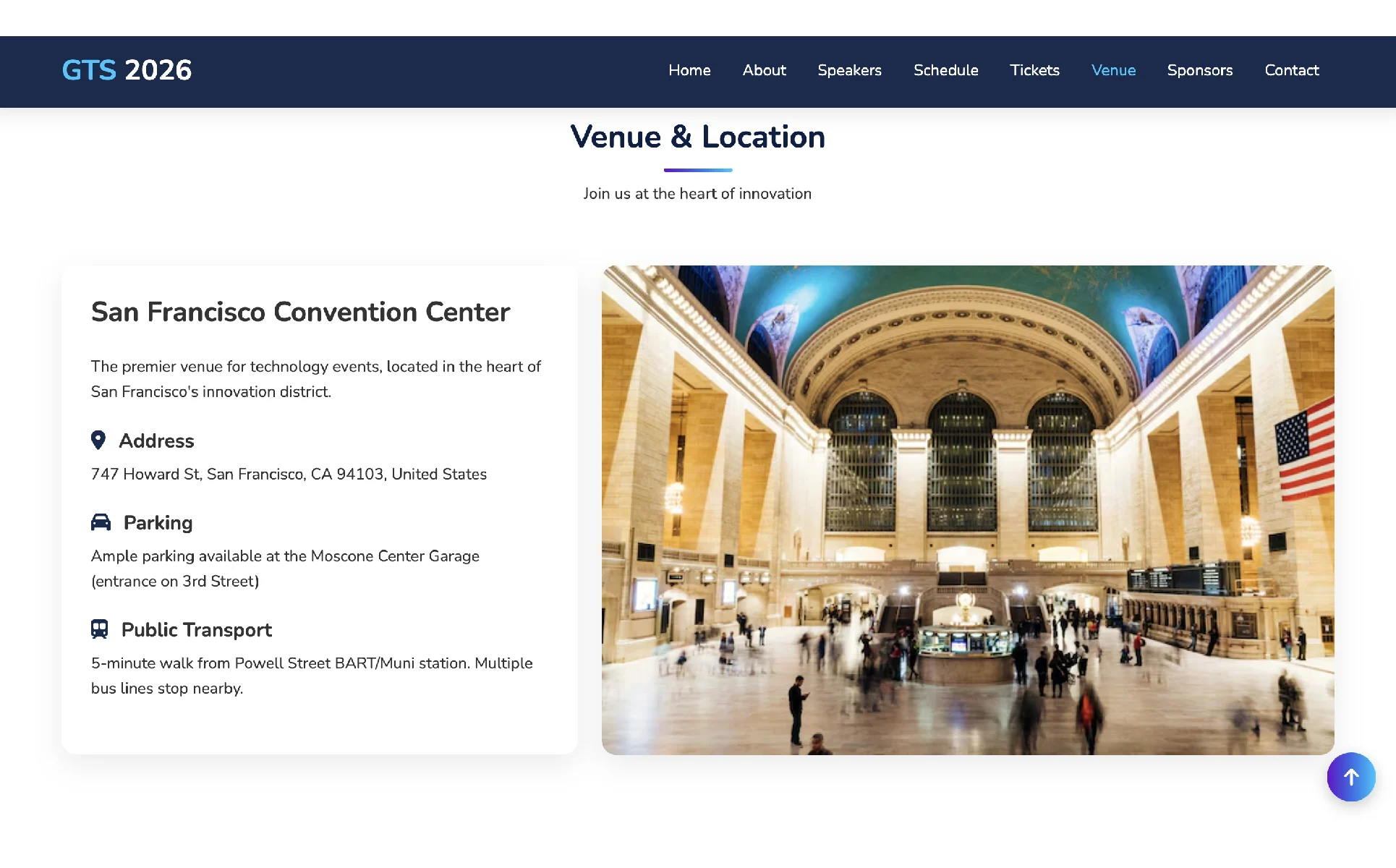This screenshot has width=1396, height=868.
Task: Click the bus Public Transport icon
Action: pyautogui.click(x=100, y=629)
